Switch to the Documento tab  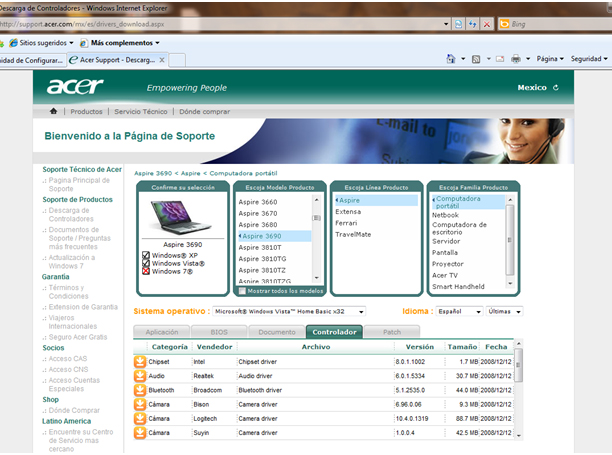click(x=277, y=332)
